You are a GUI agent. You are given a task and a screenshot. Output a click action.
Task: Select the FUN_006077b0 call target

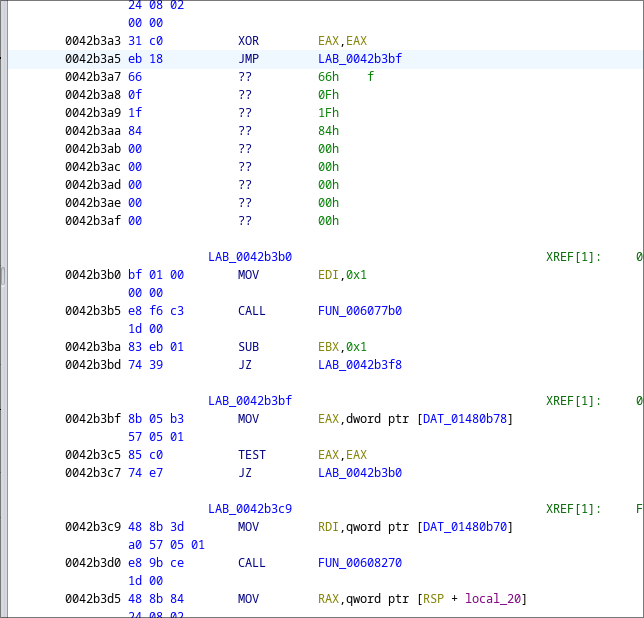pos(360,311)
